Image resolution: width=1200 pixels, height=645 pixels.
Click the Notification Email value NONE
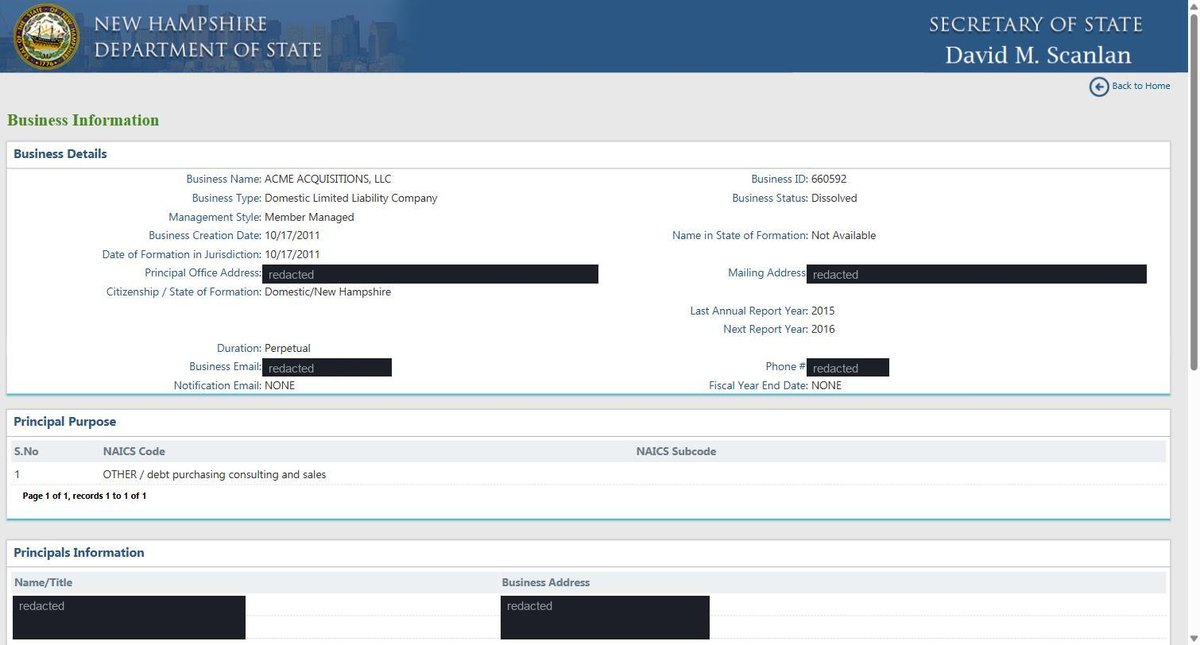tap(279, 385)
